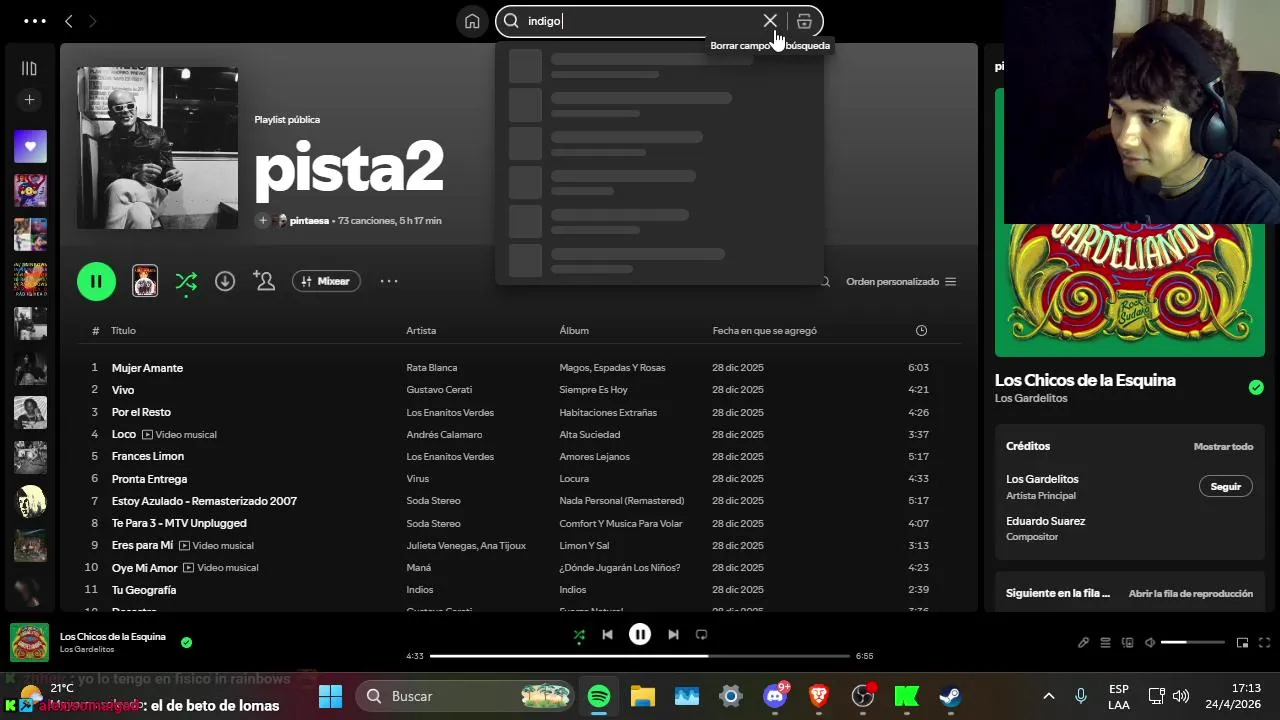
Task: Expand Your Library sidebar icon
Action: point(29,68)
